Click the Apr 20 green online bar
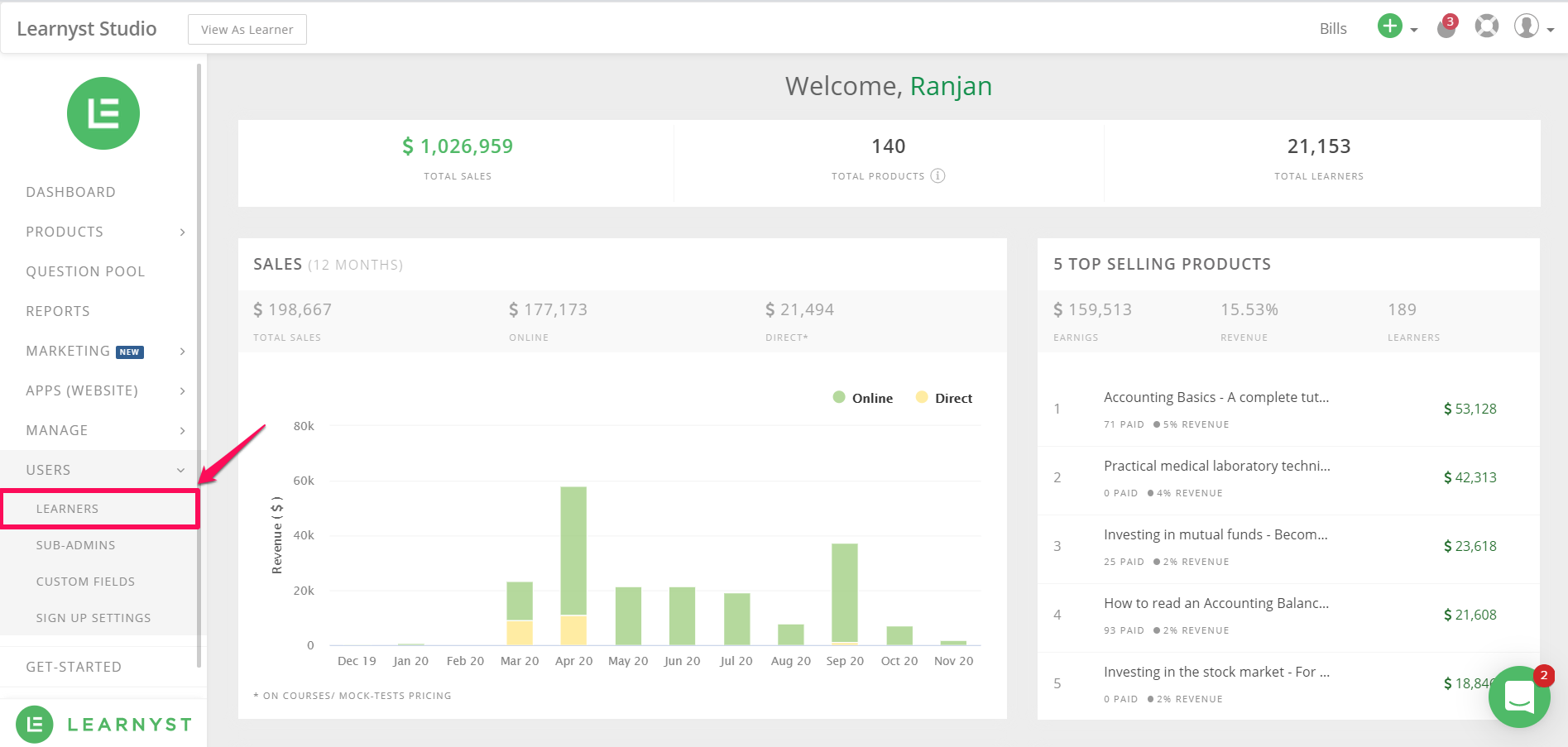The width and height of the screenshot is (1568, 747). [x=573, y=551]
